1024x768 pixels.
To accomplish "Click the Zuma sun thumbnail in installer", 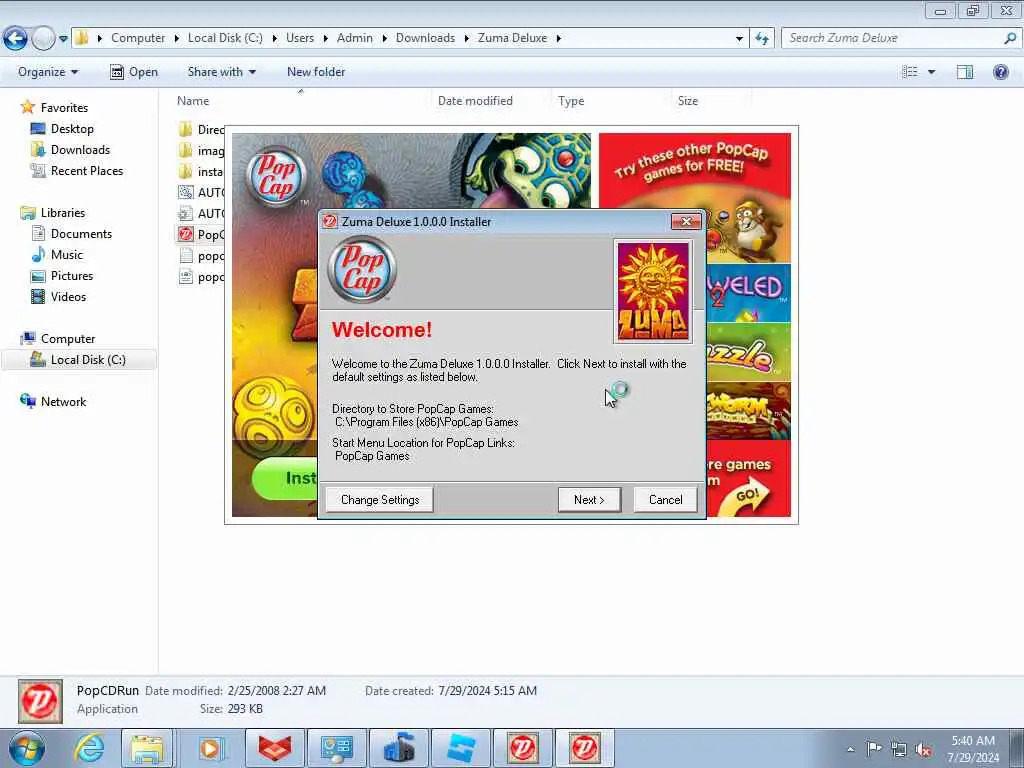I will coord(652,291).
